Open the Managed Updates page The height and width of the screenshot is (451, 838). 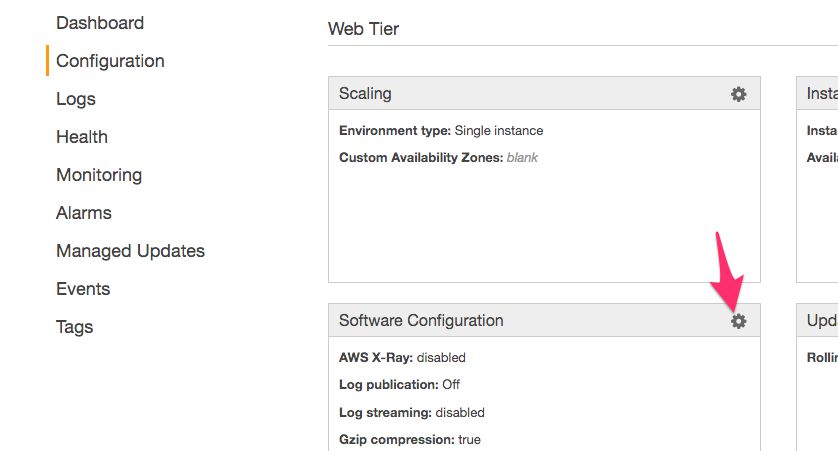click(x=130, y=251)
